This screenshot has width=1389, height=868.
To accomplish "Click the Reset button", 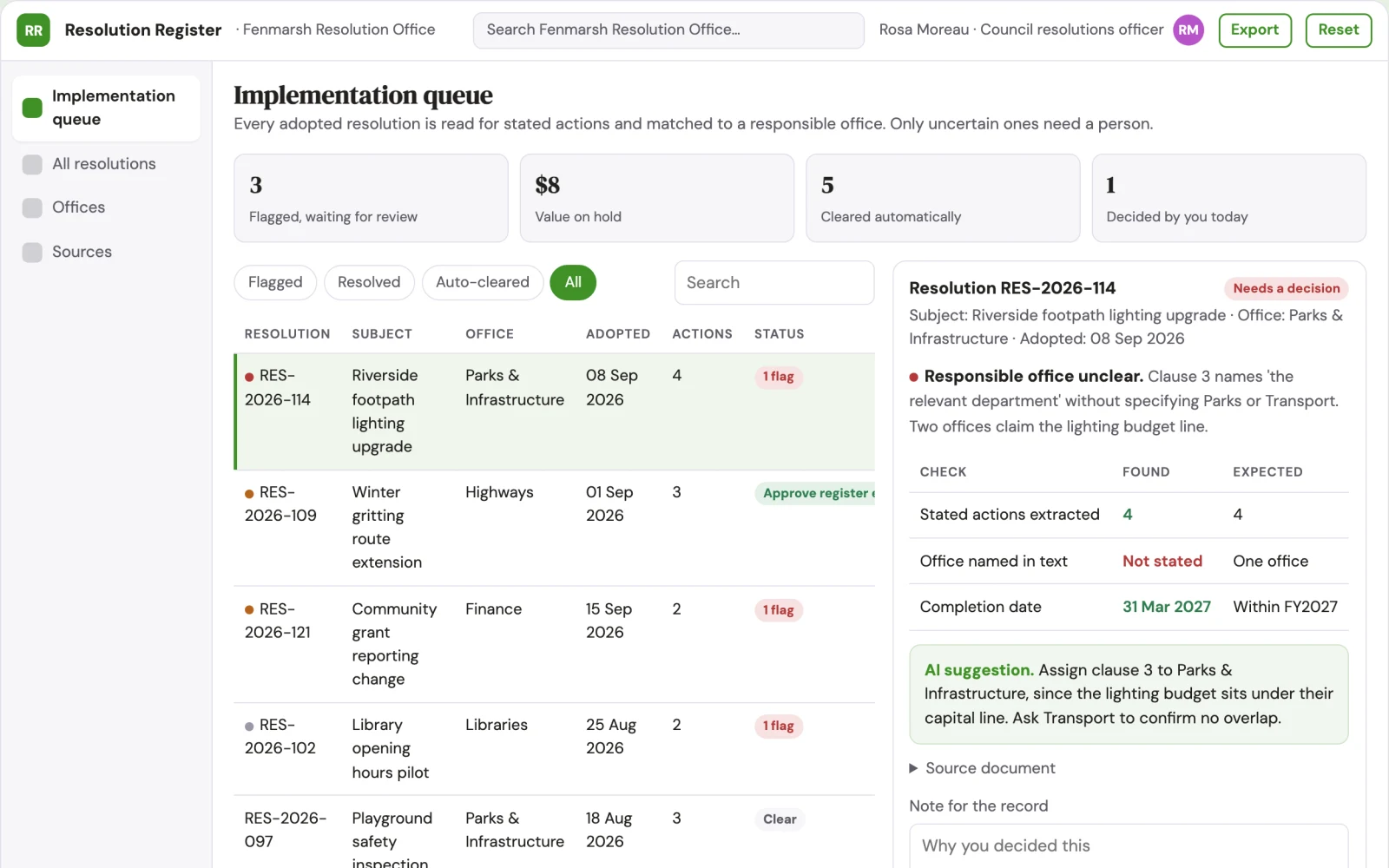I will coord(1339,30).
